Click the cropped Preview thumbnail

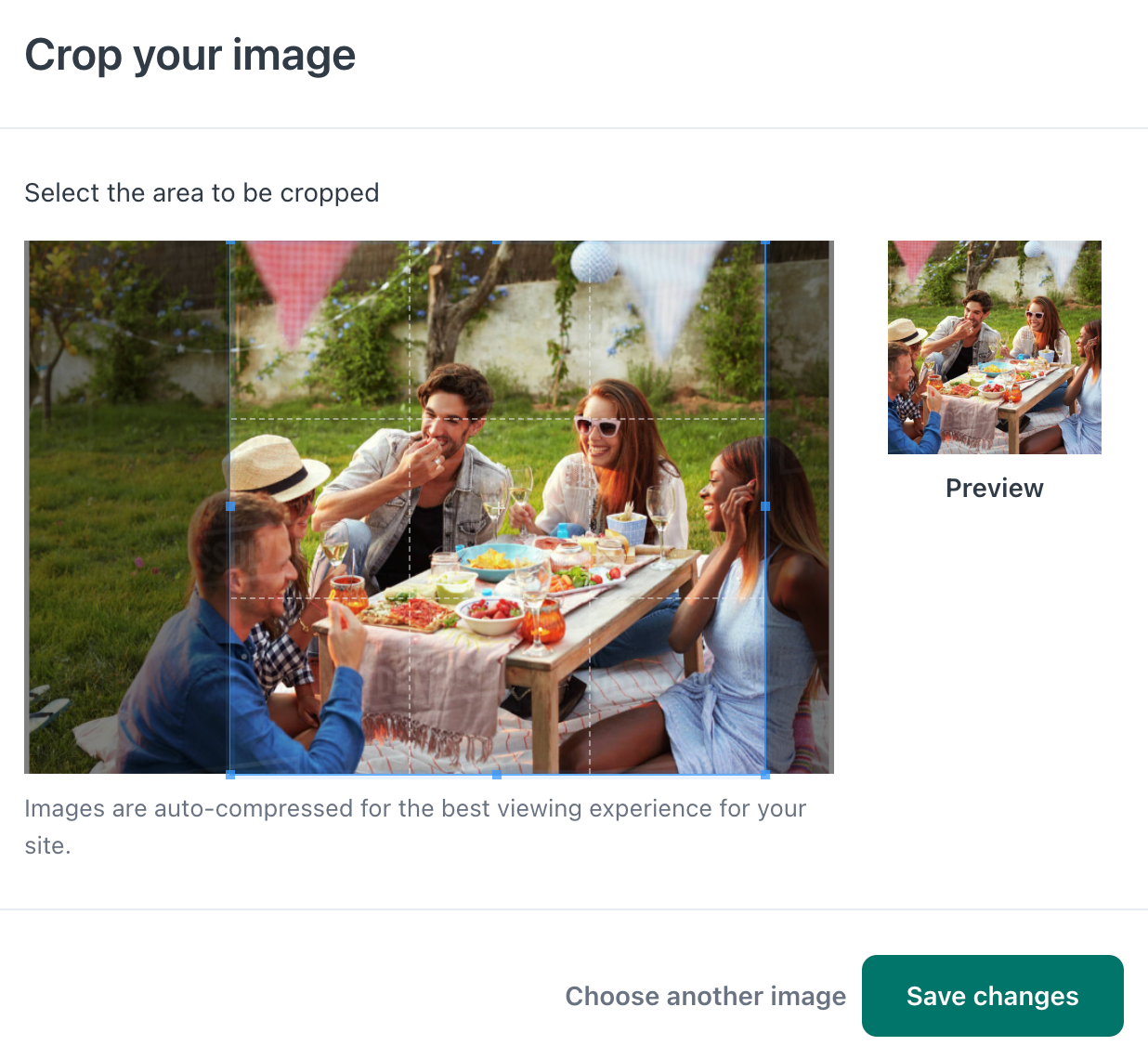[995, 347]
